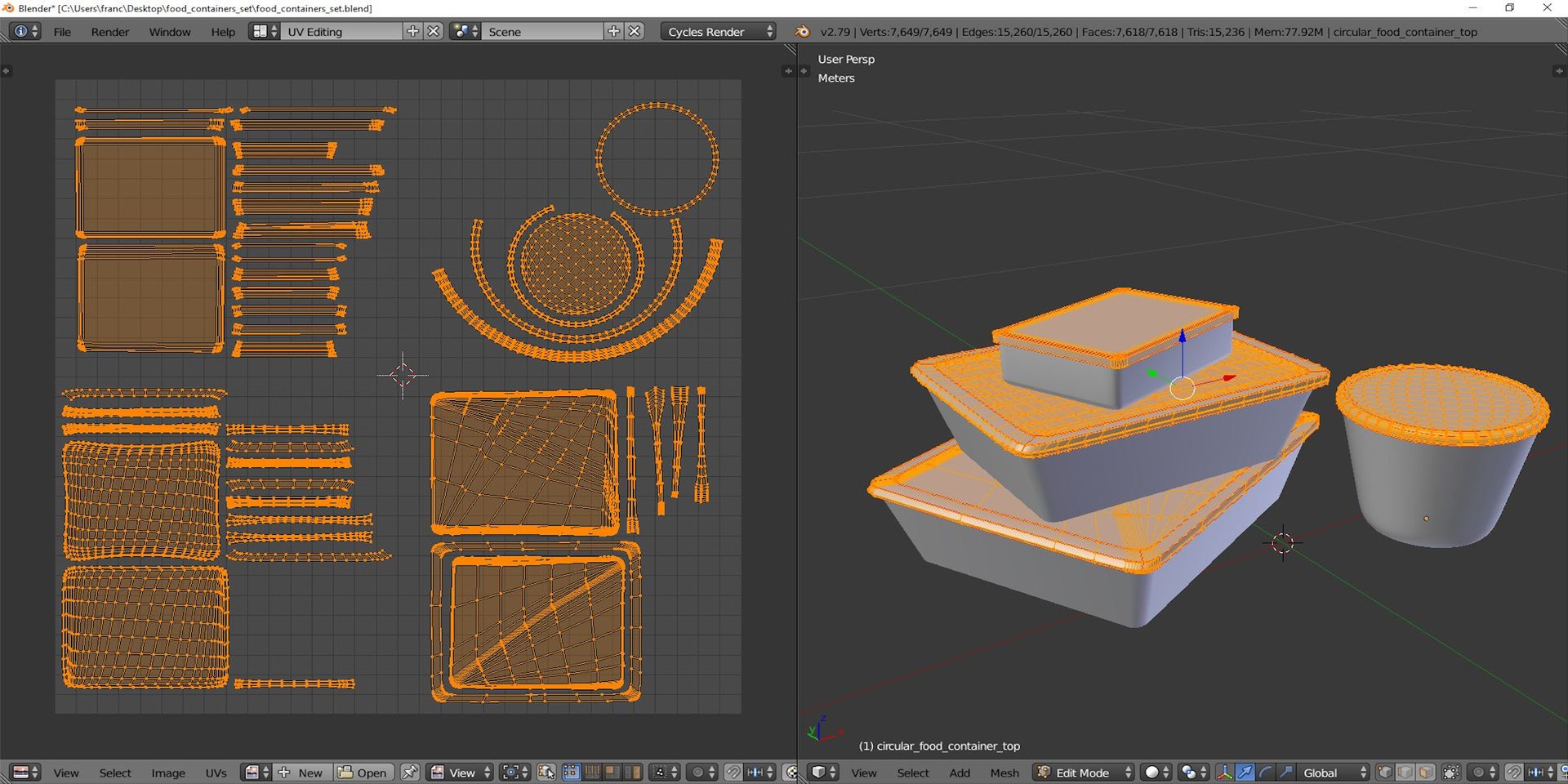The height and width of the screenshot is (784, 1568).
Task: Open the File menu
Action: pos(62,32)
